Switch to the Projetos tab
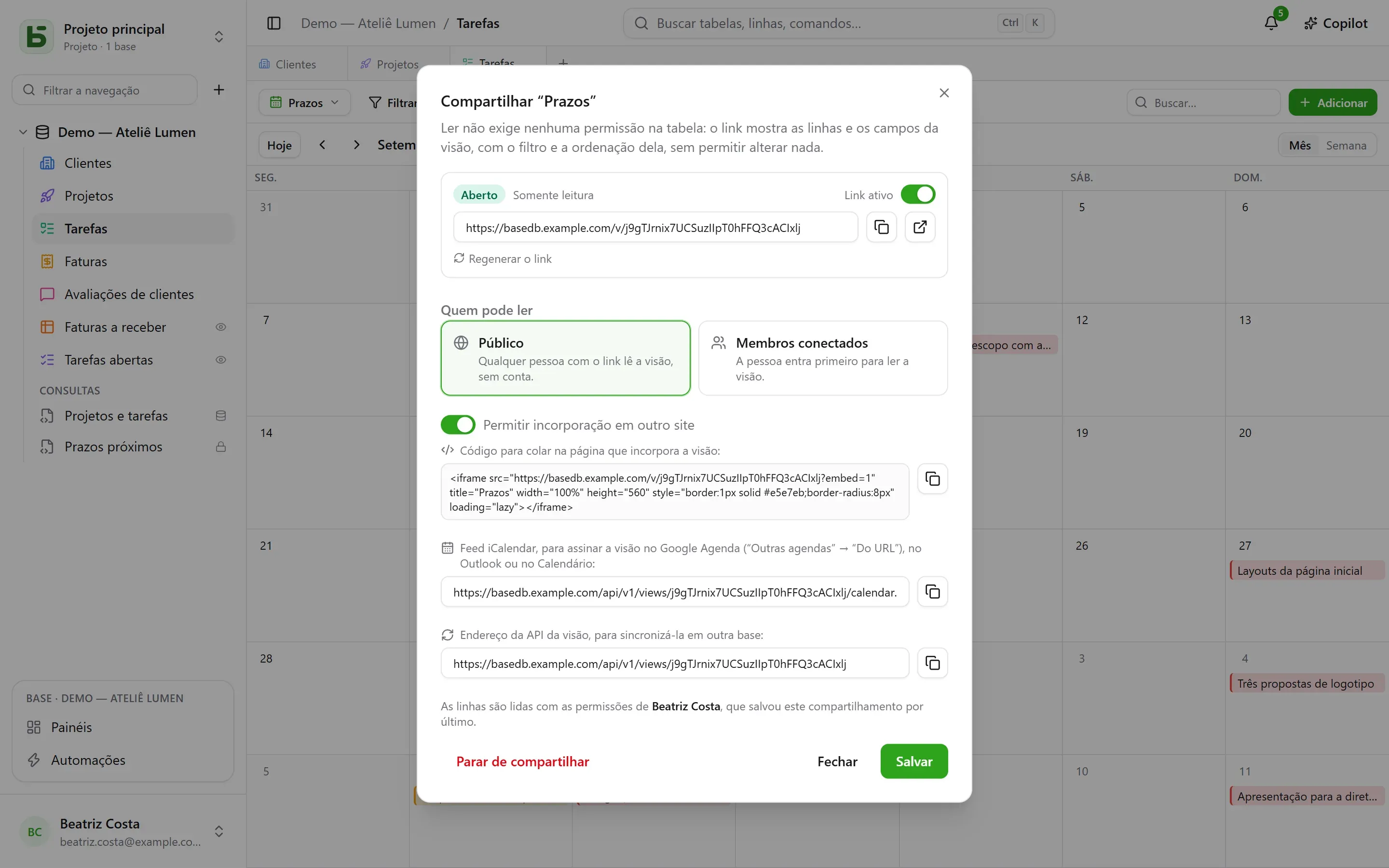 [397, 64]
